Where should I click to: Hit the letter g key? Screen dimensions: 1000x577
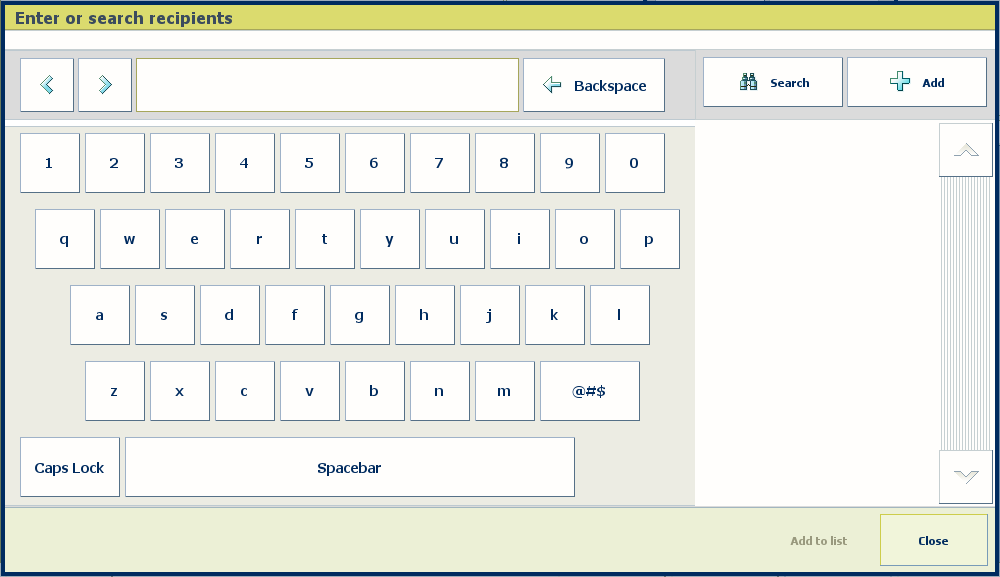coord(359,315)
